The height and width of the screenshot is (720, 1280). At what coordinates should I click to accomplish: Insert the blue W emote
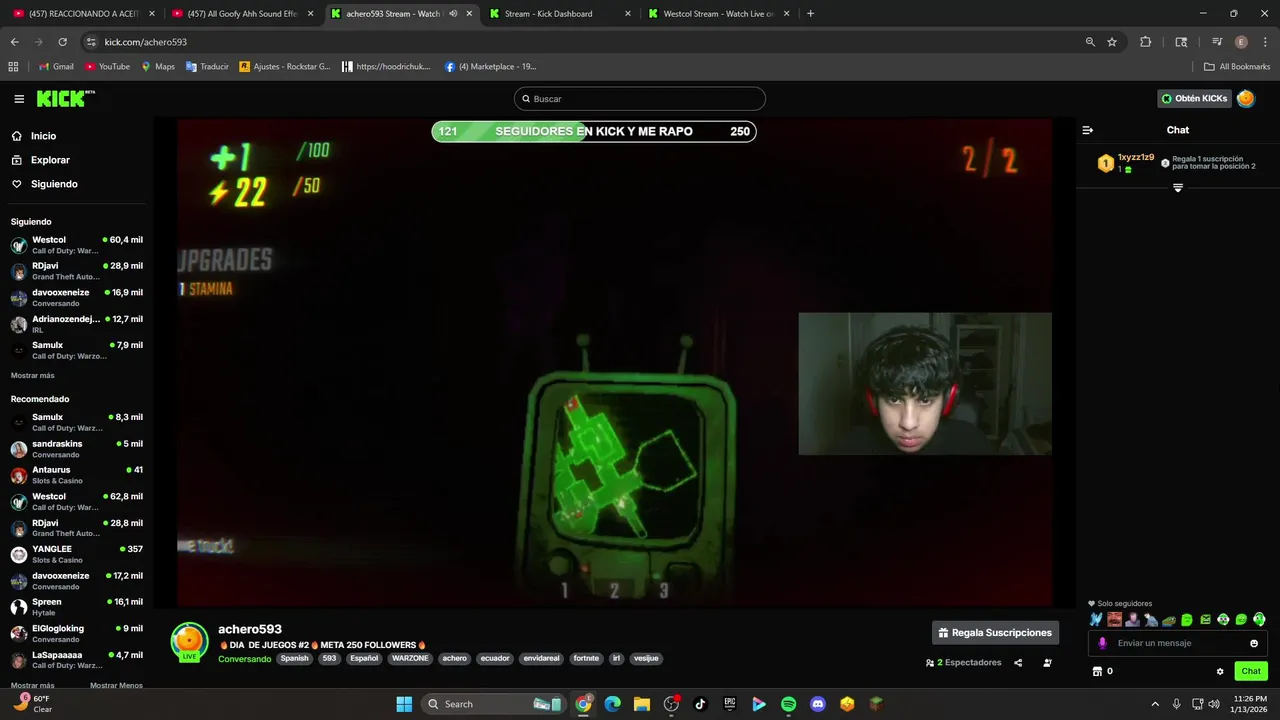(x=1096, y=619)
